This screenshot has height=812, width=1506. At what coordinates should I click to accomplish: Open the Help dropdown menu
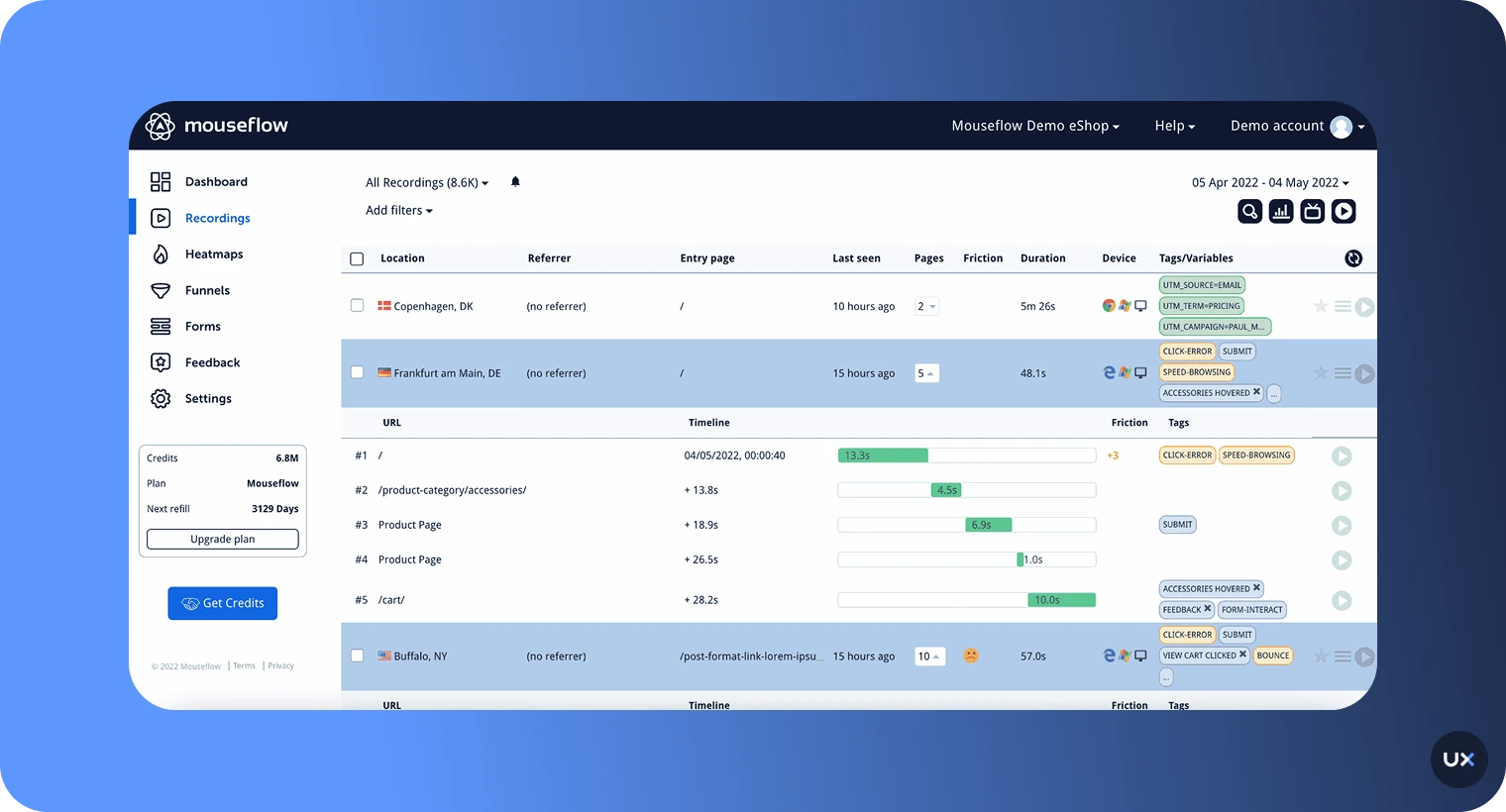[x=1175, y=126]
